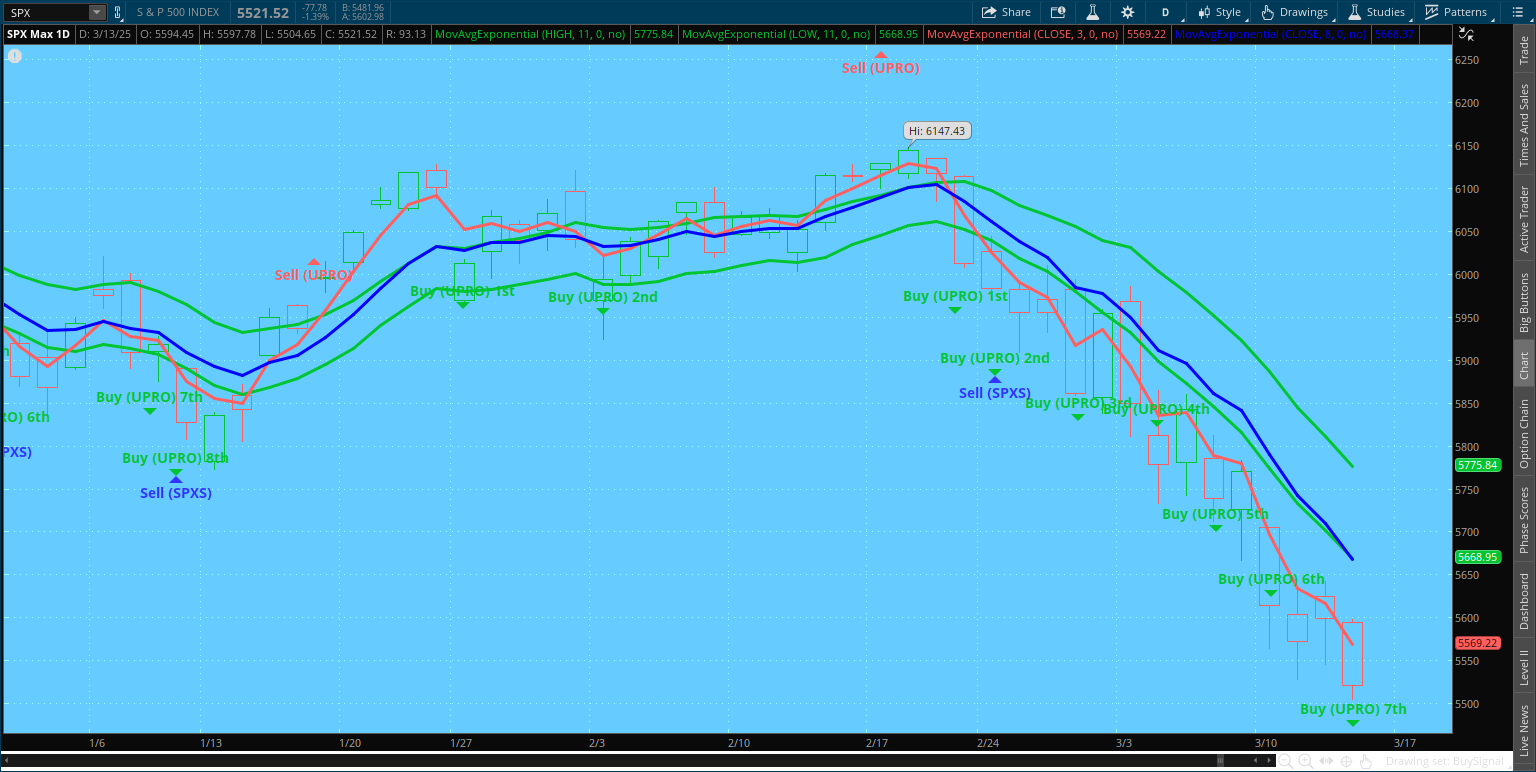
Task: Open the Patterns menu
Action: click(x=1455, y=12)
